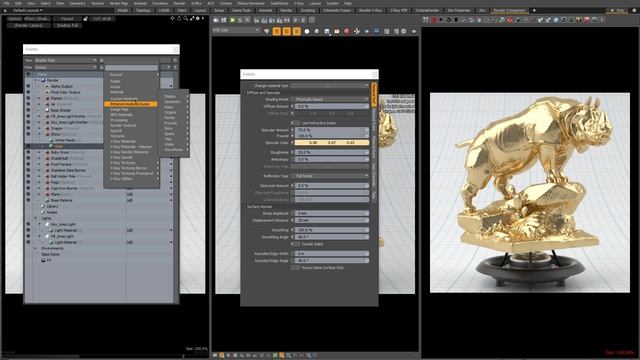Click the shield icon beside RGB color dropdown

tap(267, 31)
